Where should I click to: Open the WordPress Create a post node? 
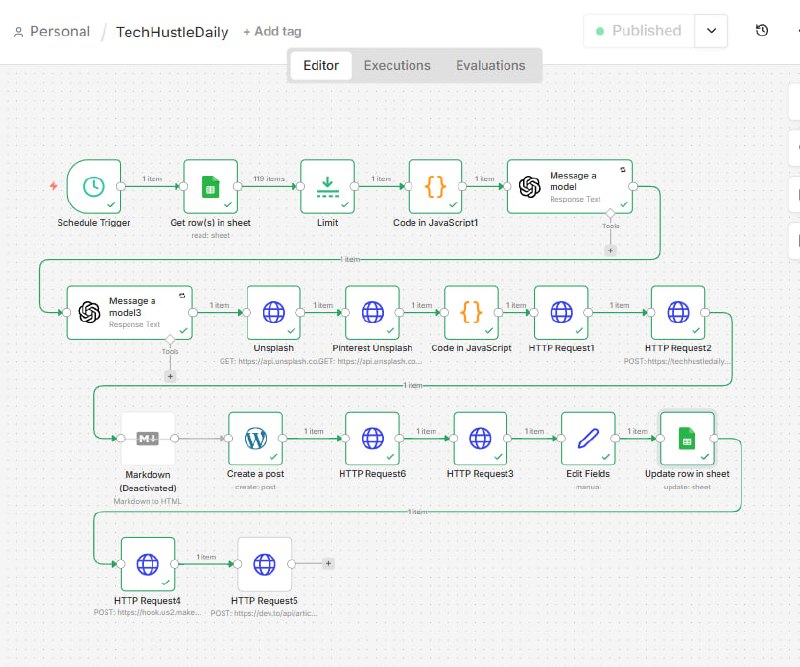tap(256, 438)
